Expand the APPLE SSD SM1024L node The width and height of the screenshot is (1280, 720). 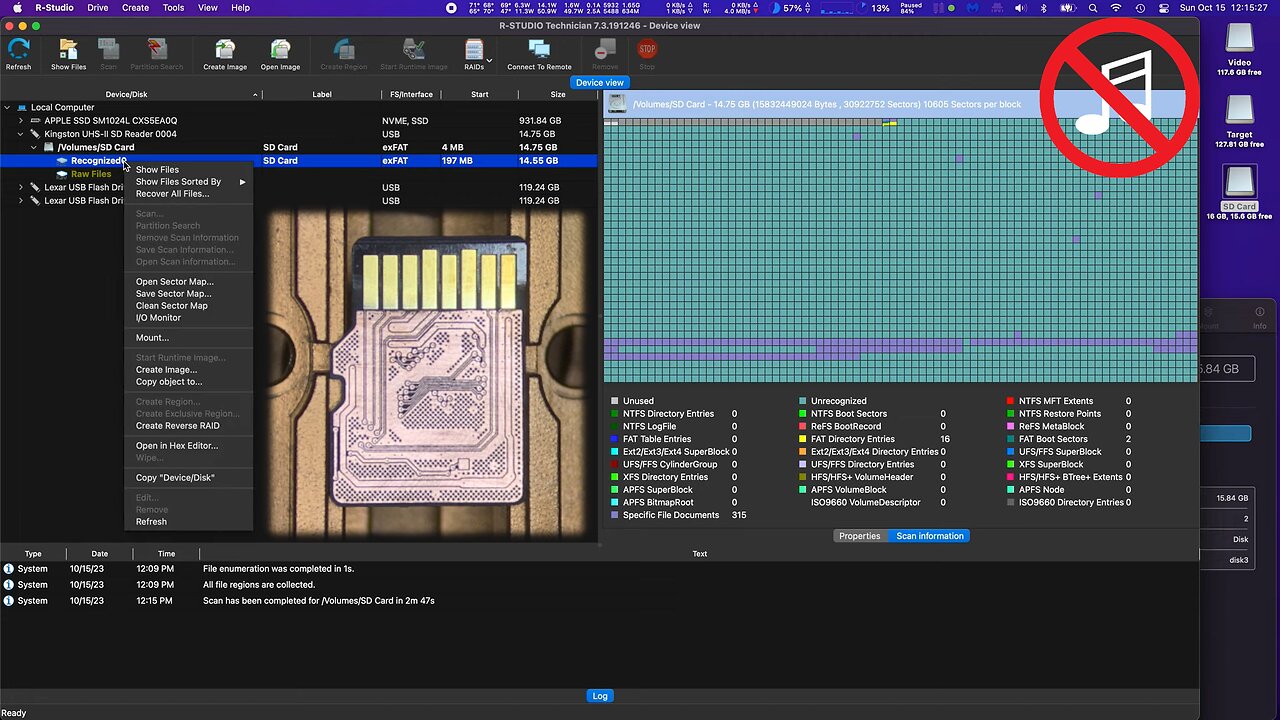tap(20, 121)
